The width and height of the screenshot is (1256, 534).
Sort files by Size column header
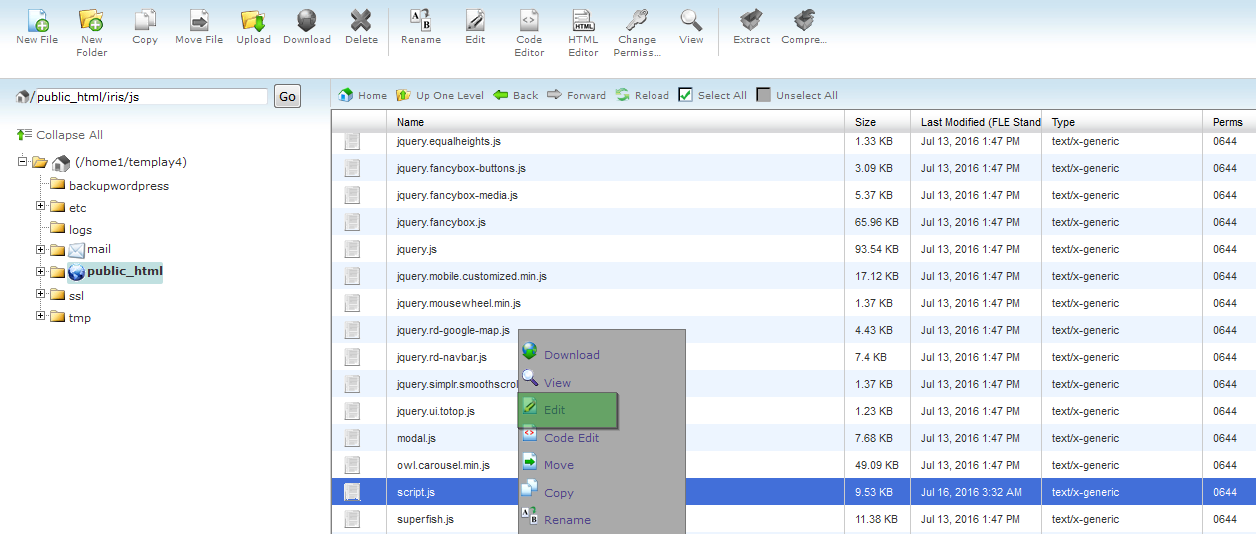coord(865,122)
